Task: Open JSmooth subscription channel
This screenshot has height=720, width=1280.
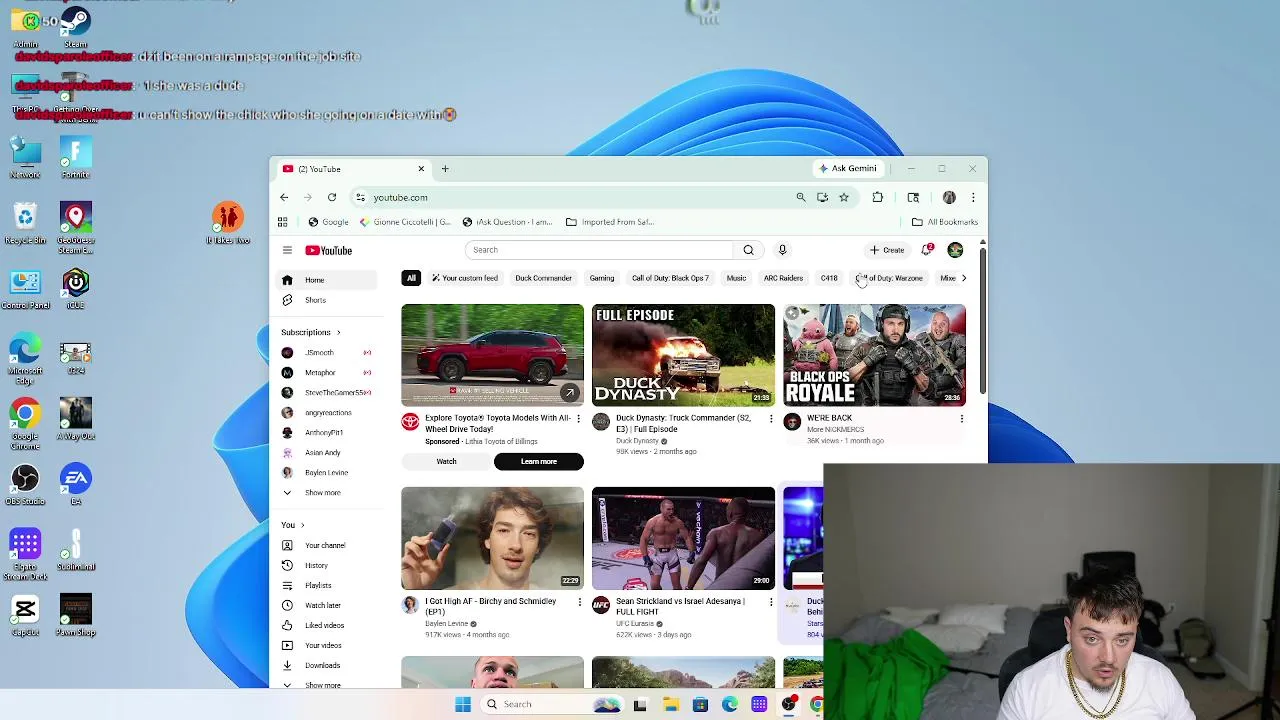Action: [327, 353]
